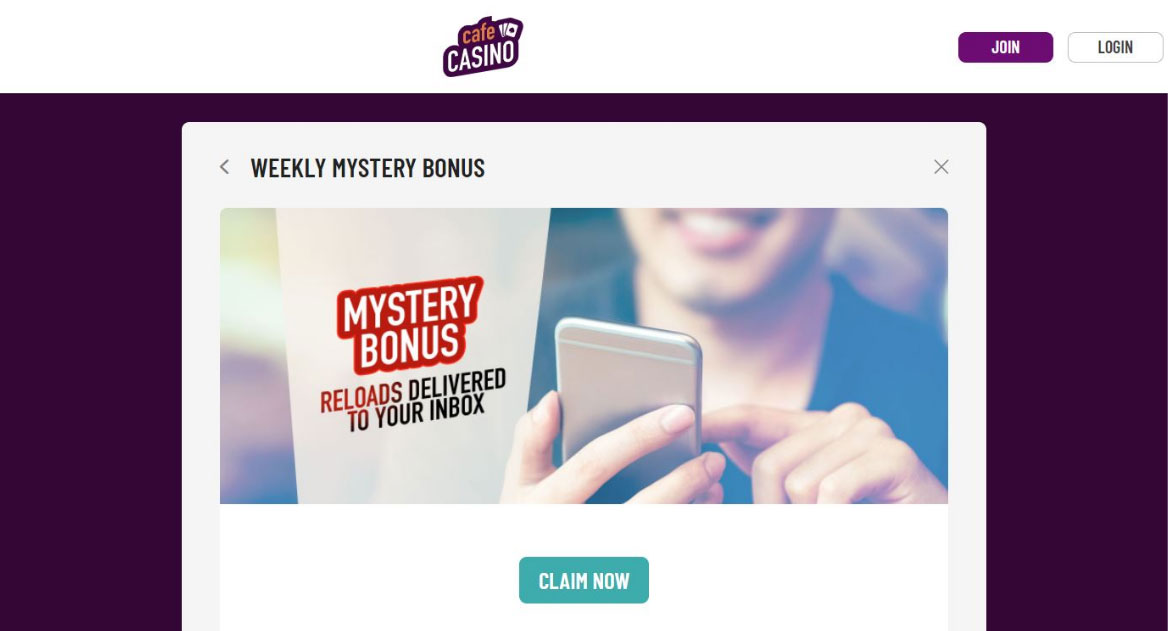Viewport: 1168px width, 631px height.
Task: Select the 'Reloads delivered to your inbox' text
Action: [x=414, y=400]
